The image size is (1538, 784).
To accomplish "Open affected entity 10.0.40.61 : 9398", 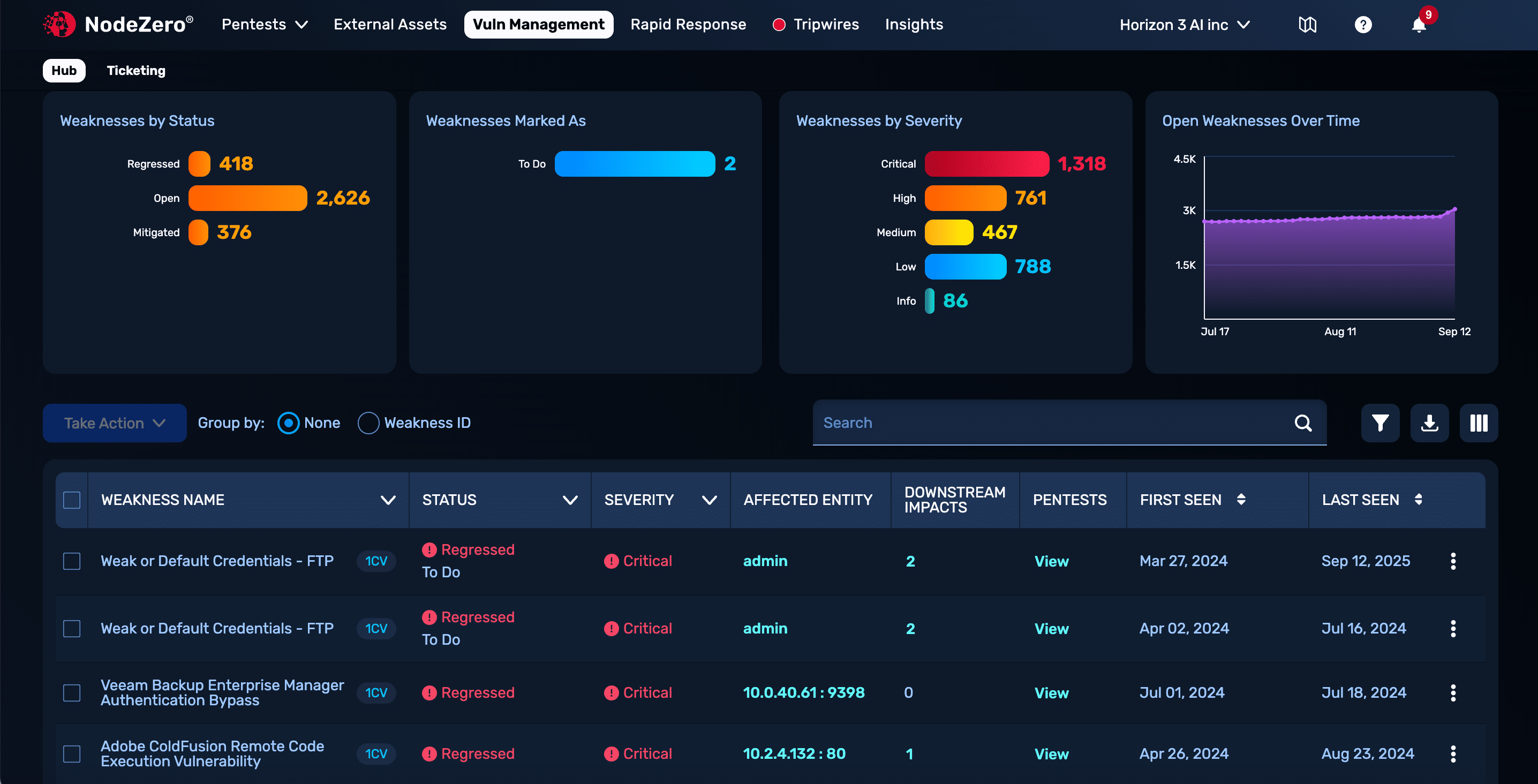I will point(804,692).
